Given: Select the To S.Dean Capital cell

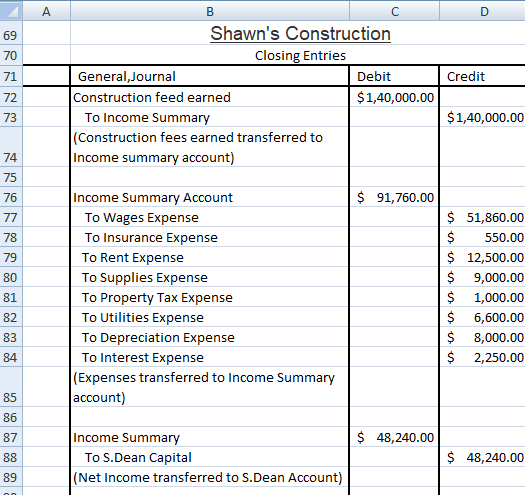Looking at the screenshot, I should (x=210, y=457).
